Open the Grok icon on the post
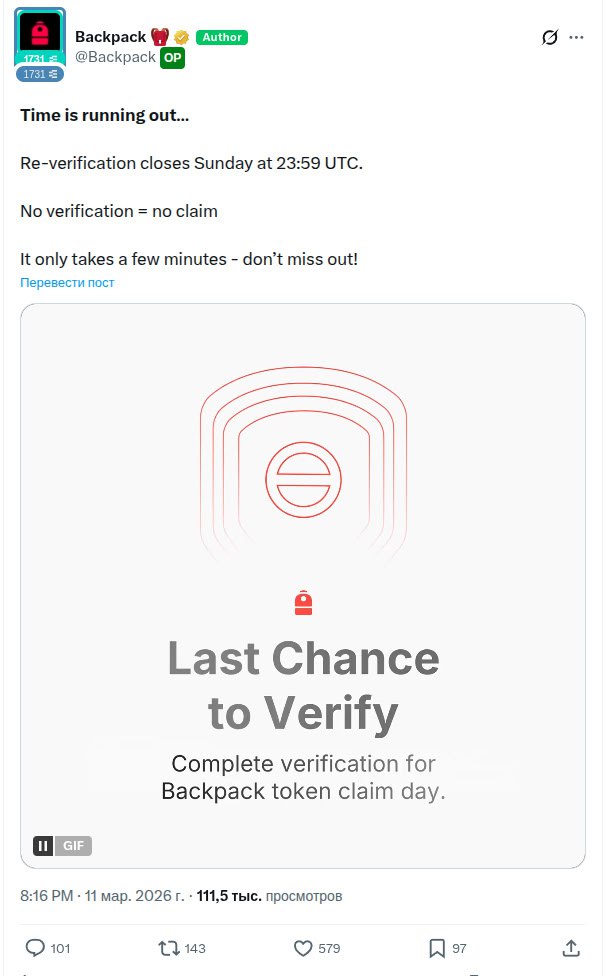The height and width of the screenshot is (976, 616). 549,38
